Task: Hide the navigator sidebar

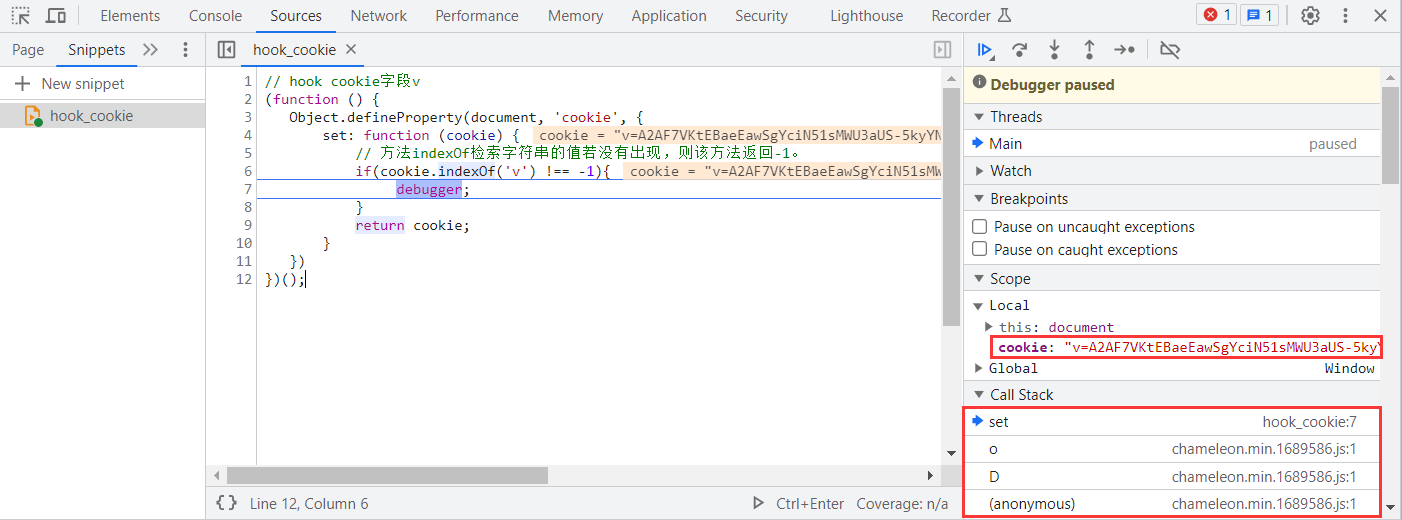Action: (x=226, y=50)
